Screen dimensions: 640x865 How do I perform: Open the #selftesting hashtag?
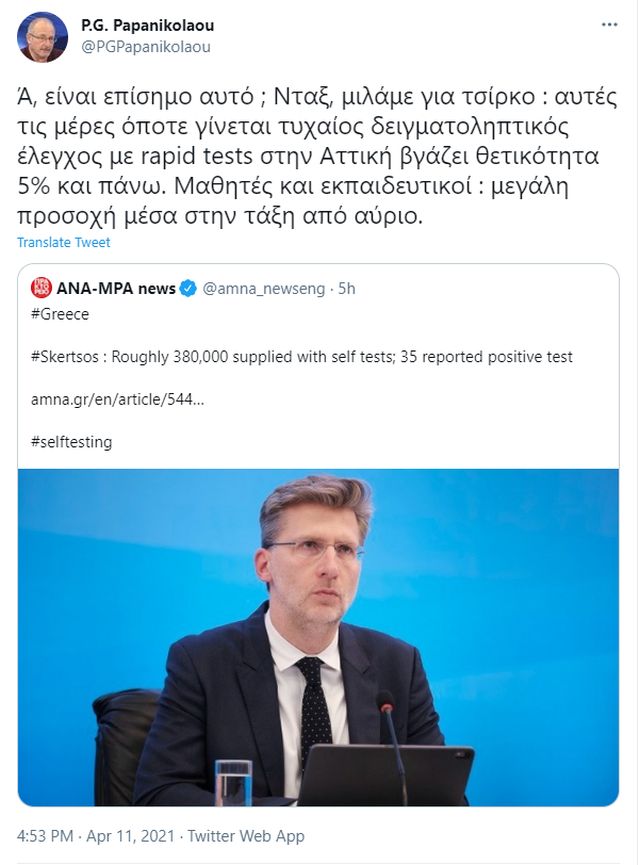point(71,442)
